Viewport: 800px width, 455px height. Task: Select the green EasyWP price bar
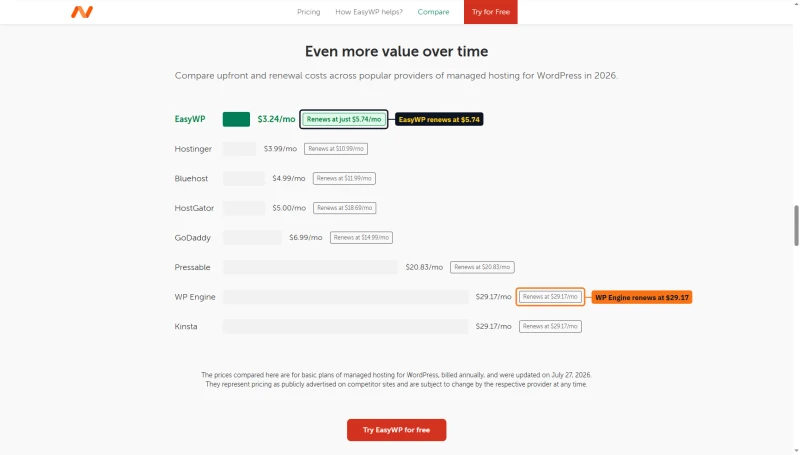click(x=236, y=119)
